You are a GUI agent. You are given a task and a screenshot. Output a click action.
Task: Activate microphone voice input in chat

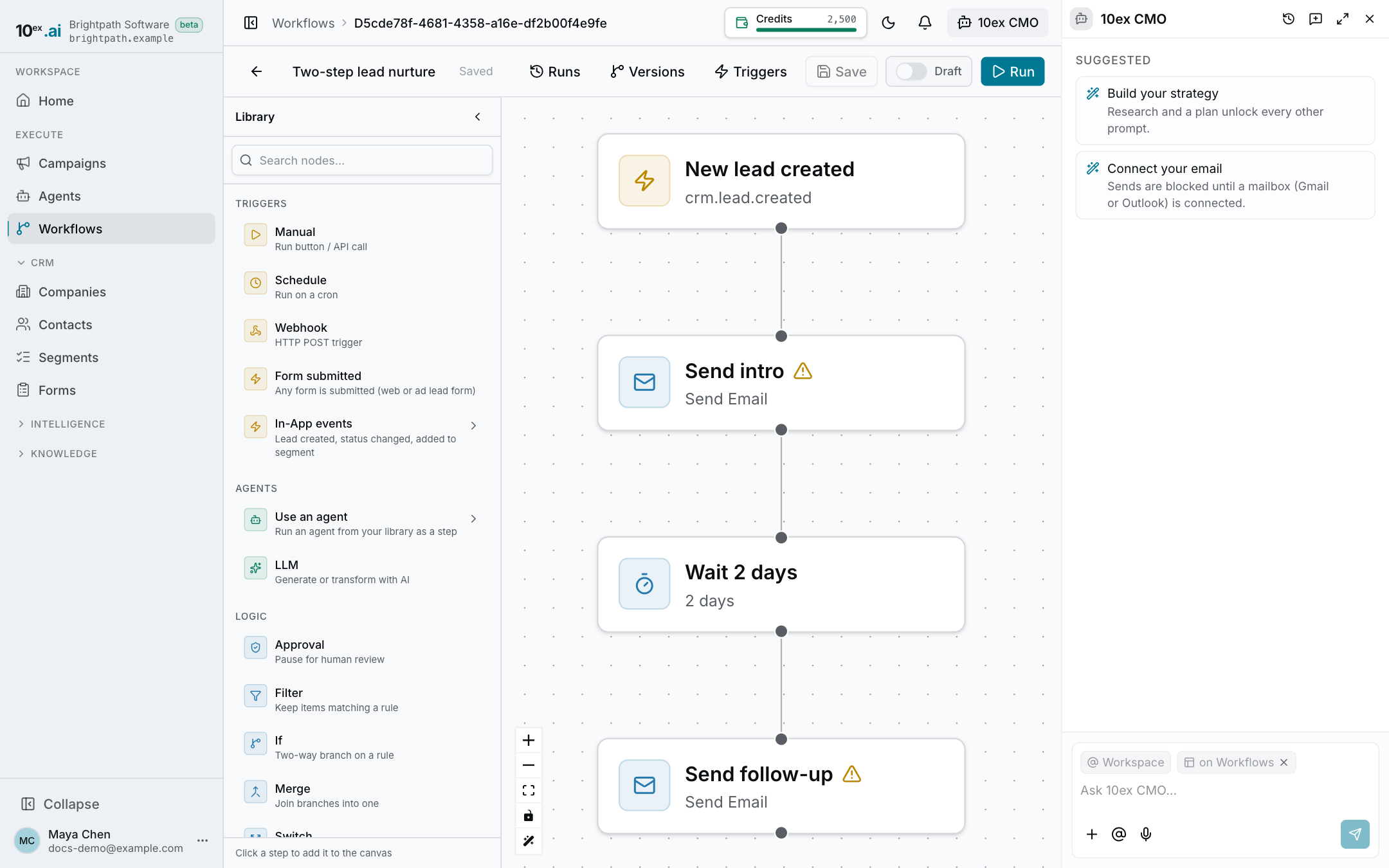coord(1146,834)
